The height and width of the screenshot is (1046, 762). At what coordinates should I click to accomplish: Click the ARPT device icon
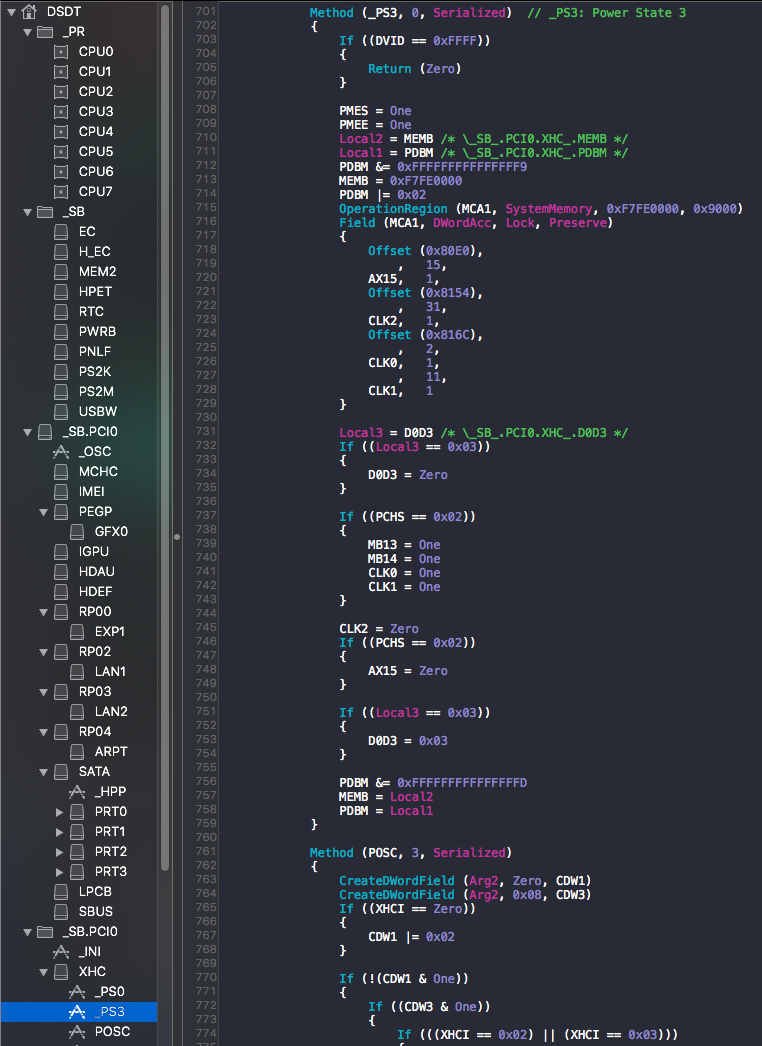(77, 752)
